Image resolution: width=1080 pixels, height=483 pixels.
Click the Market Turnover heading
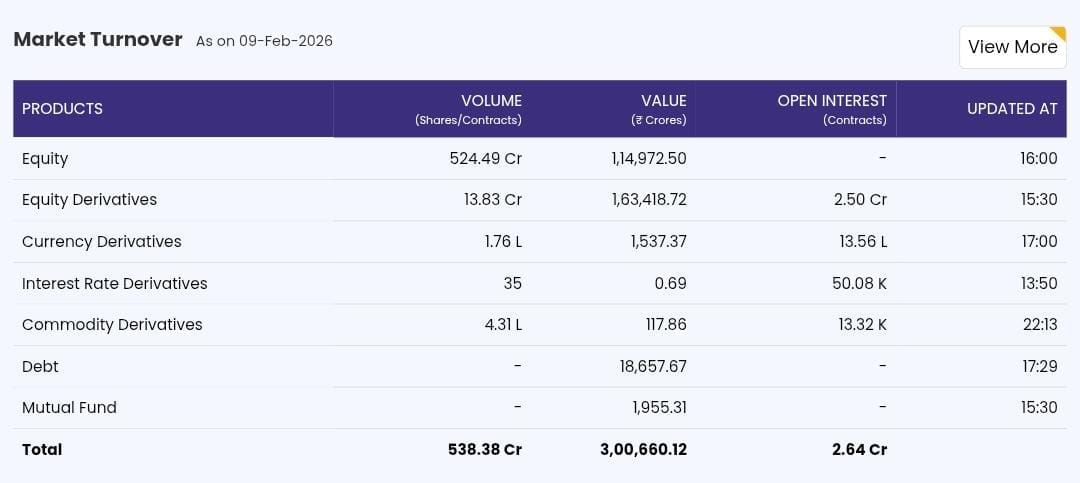(x=97, y=40)
